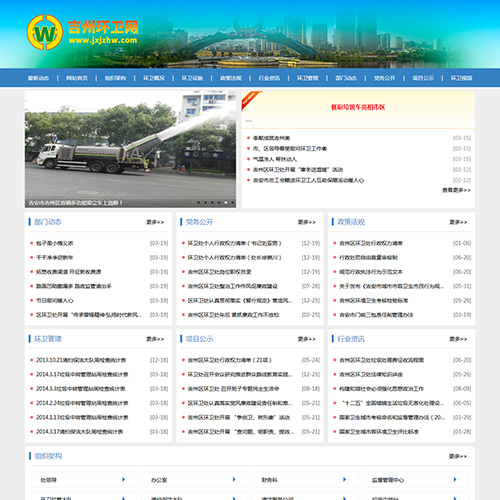Screen dimensions: 500x500
Task: Open 市、区领导 headline news item
Action: pos(290,148)
